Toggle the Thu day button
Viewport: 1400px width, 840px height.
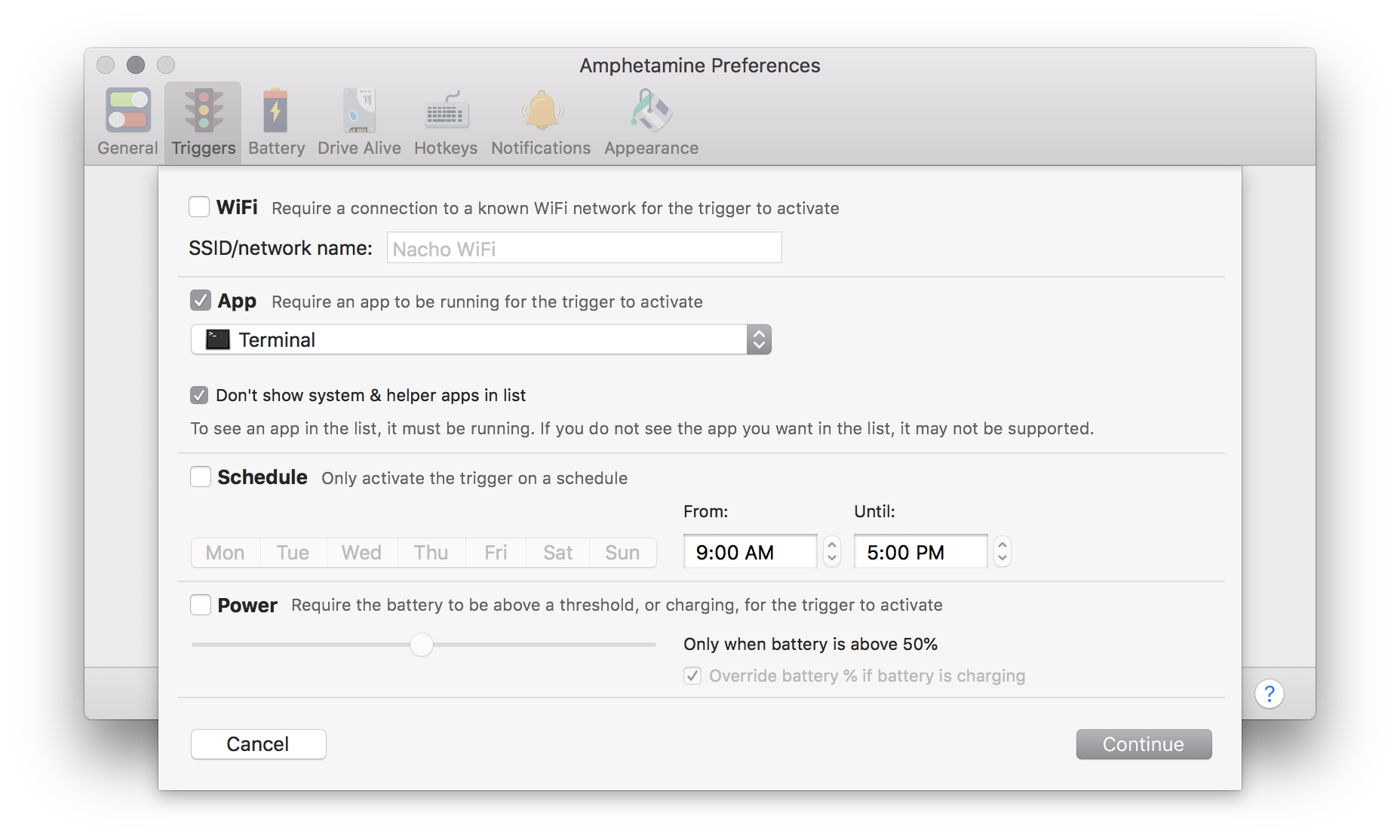[x=431, y=553]
